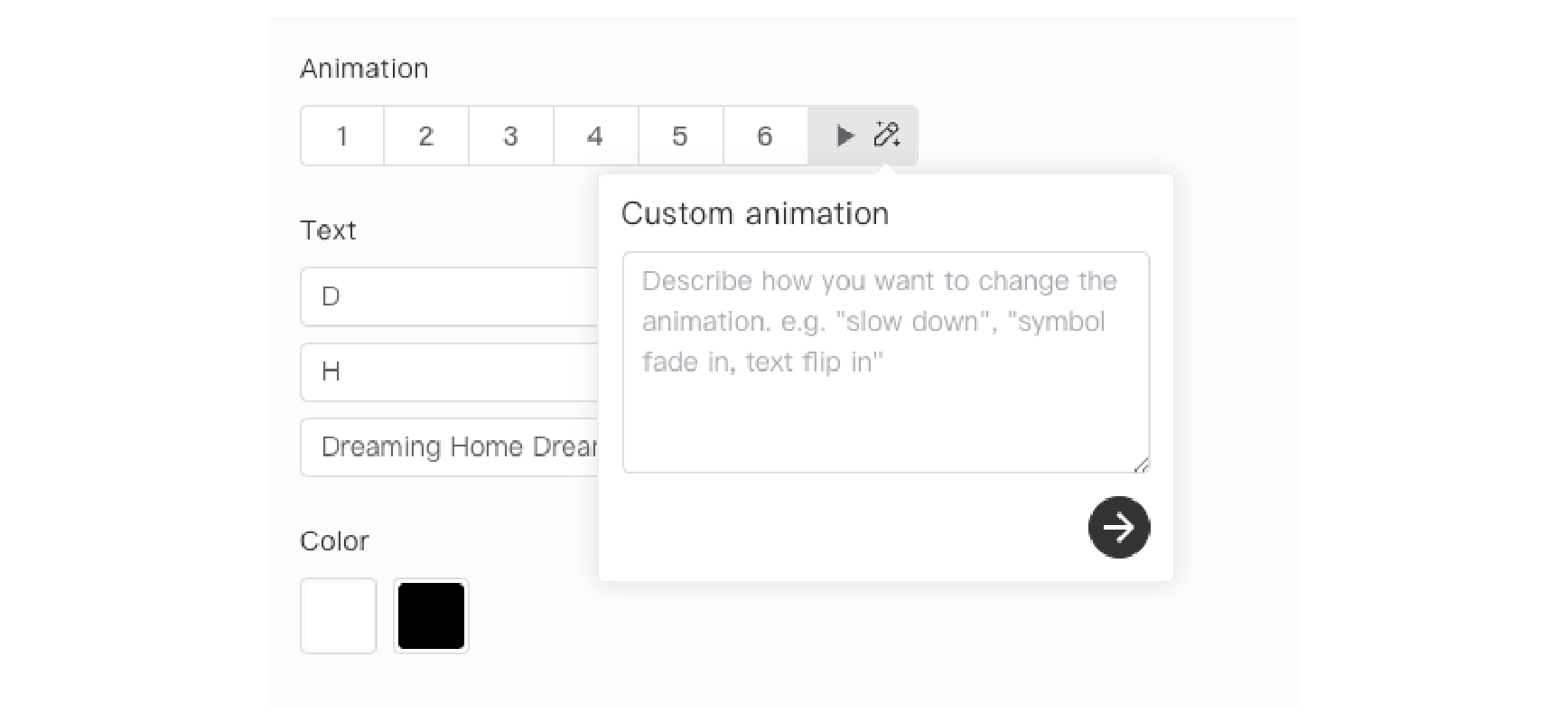The width and height of the screenshot is (1568, 723).
Task: Click the Animation section label
Action: click(x=364, y=69)
